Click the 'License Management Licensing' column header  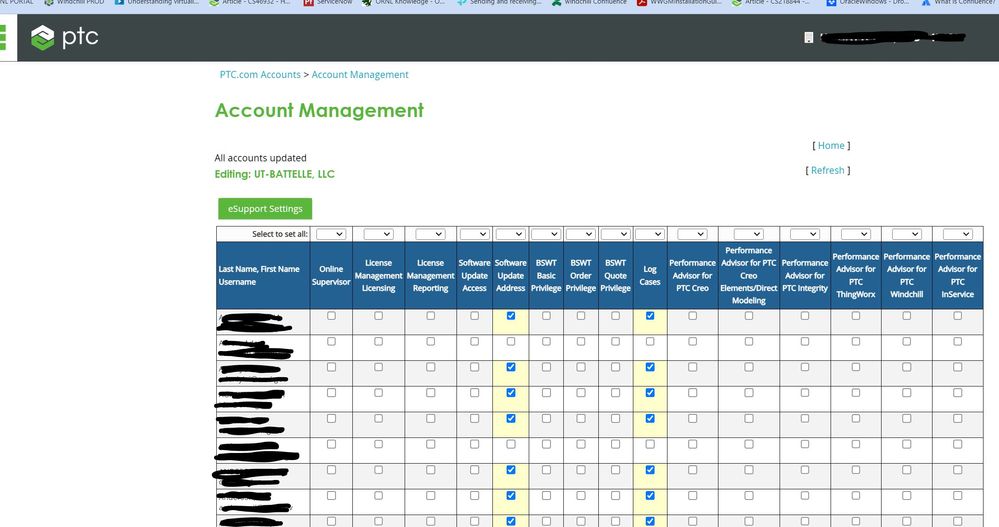pyautogui.click(x=378, y=275)
